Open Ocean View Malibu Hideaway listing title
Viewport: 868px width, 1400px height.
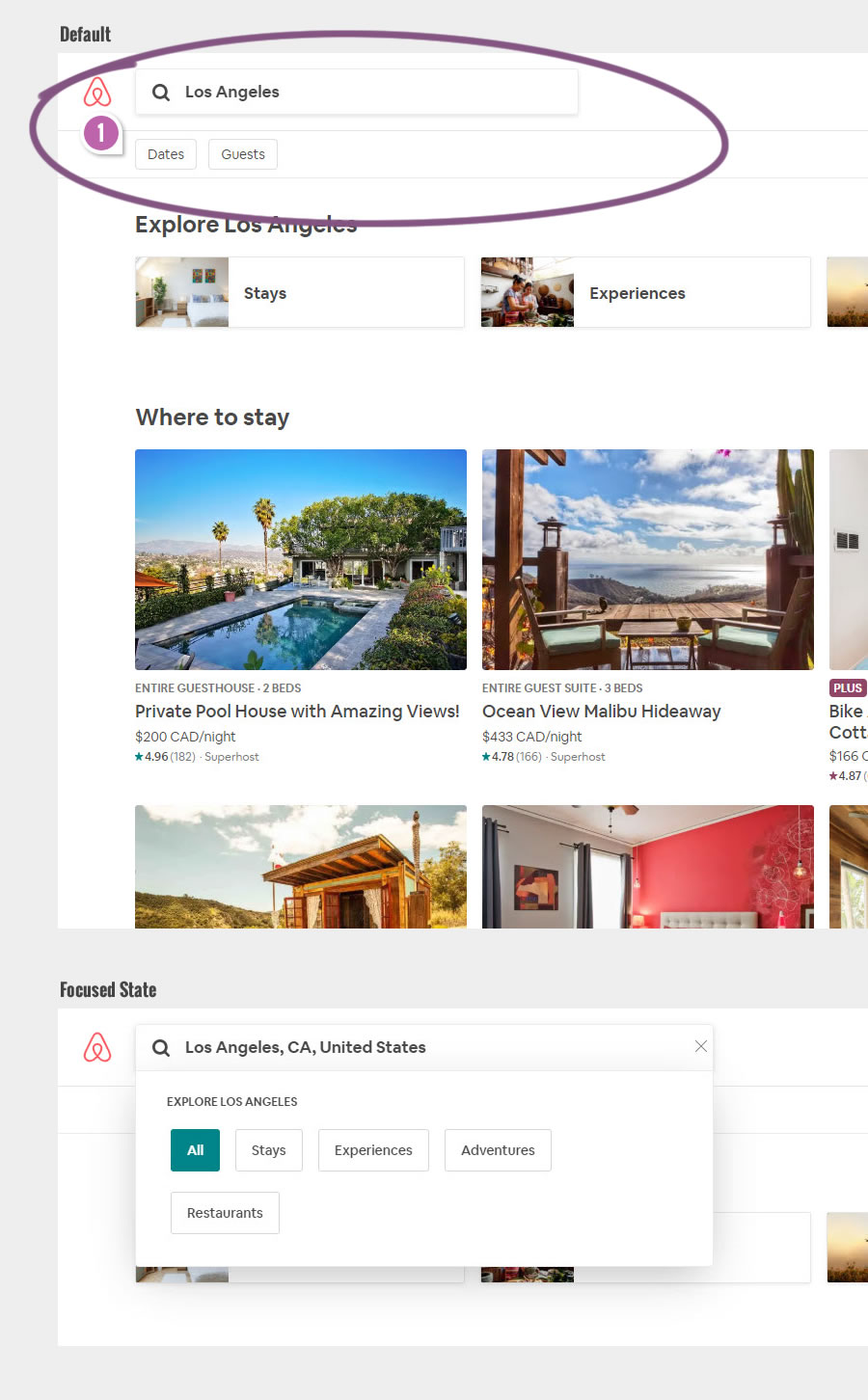click(602, 712)
